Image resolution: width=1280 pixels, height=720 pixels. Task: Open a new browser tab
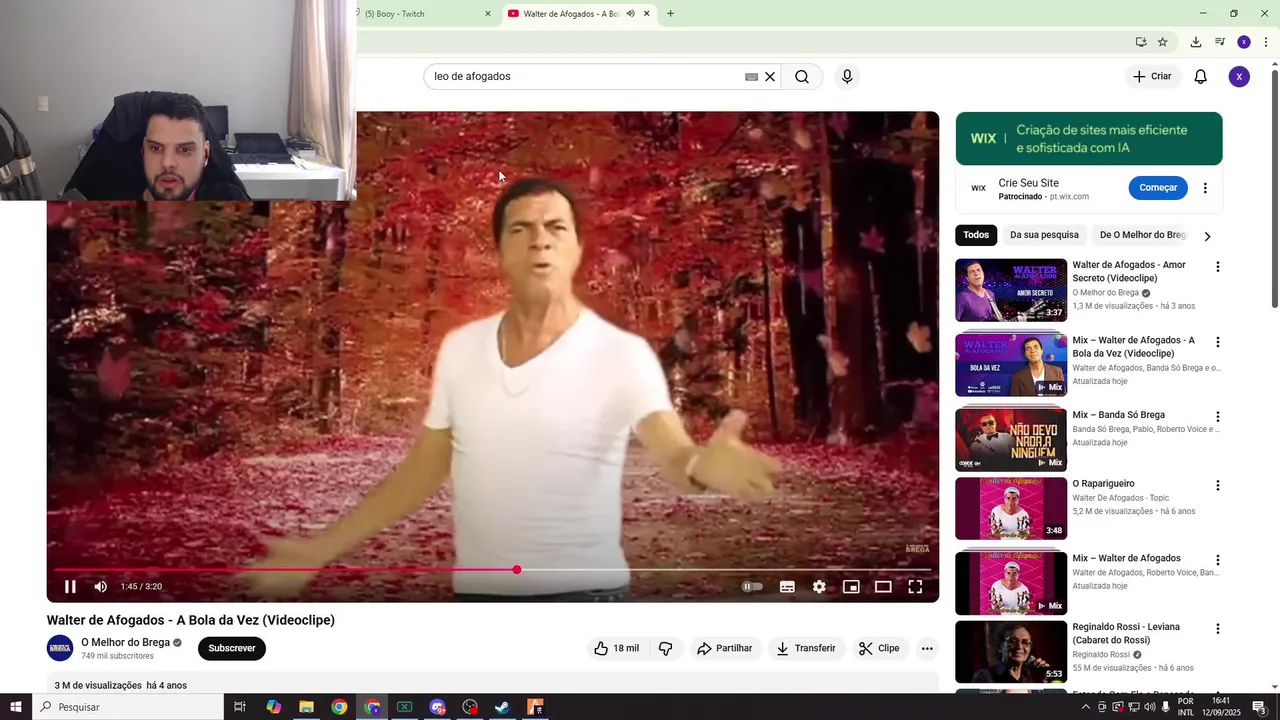coord(670,14)
